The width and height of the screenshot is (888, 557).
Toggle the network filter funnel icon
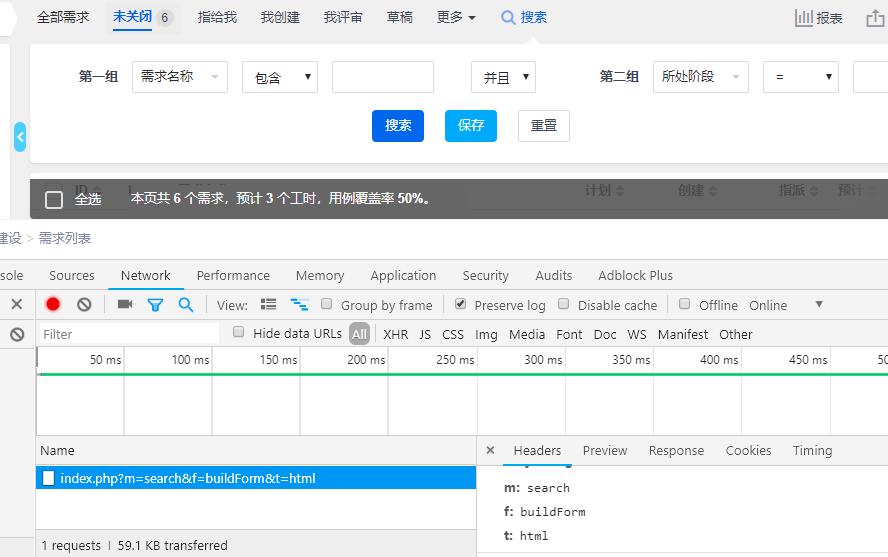click(155, 305)
